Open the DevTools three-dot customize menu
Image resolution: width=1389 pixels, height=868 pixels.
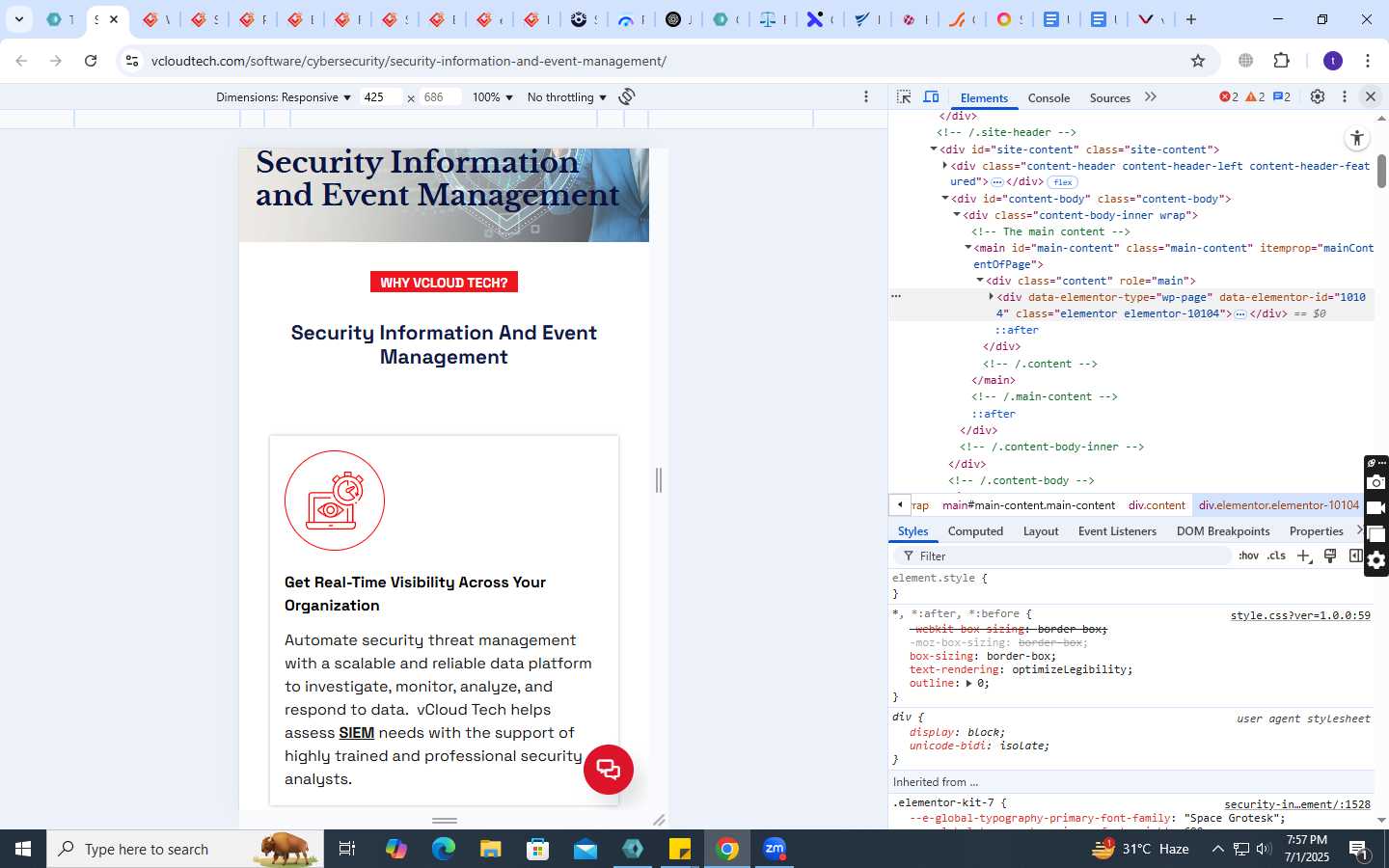tap(1345, 96)
